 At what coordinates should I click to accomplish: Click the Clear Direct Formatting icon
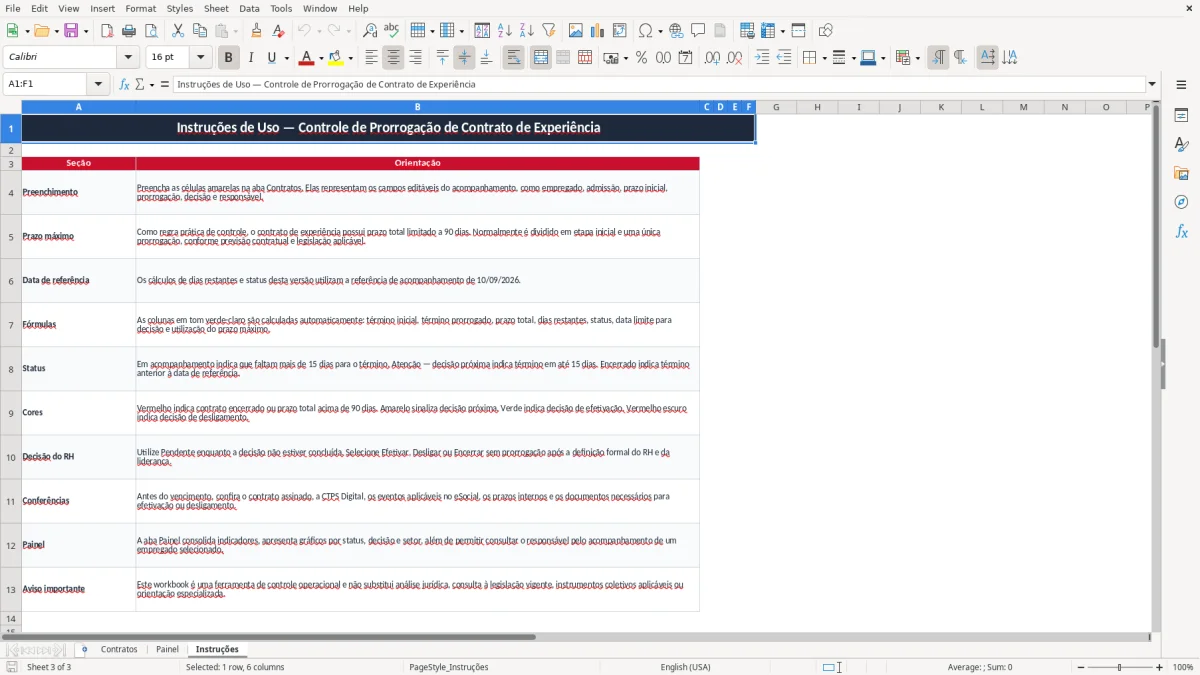279,31
